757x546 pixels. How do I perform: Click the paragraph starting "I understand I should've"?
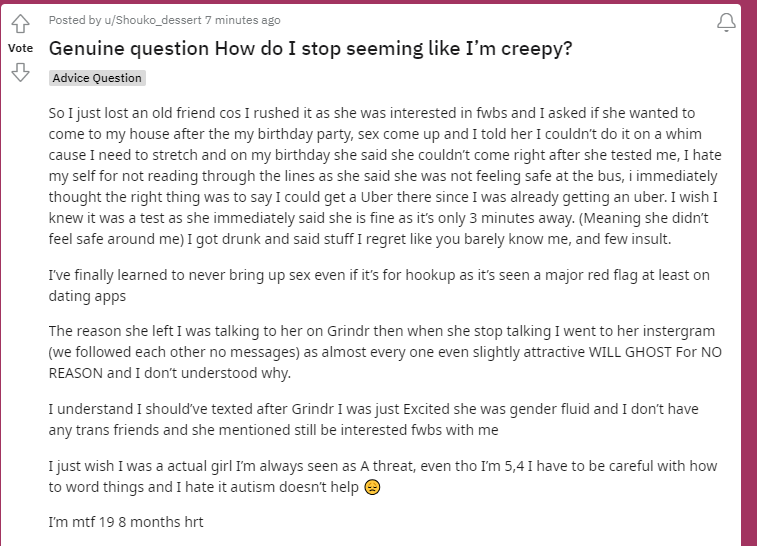coord(373,420)
